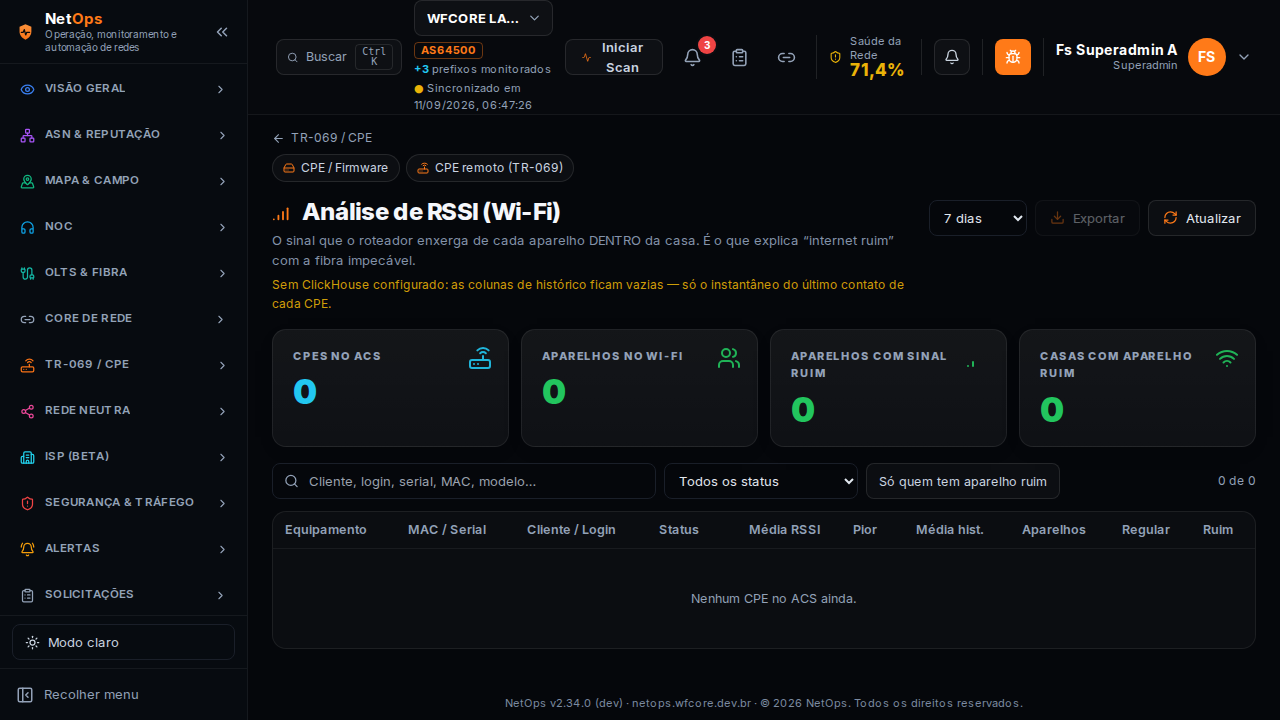
Task: Click the shield icon beside Saúde da Rede
Action: 836,57
